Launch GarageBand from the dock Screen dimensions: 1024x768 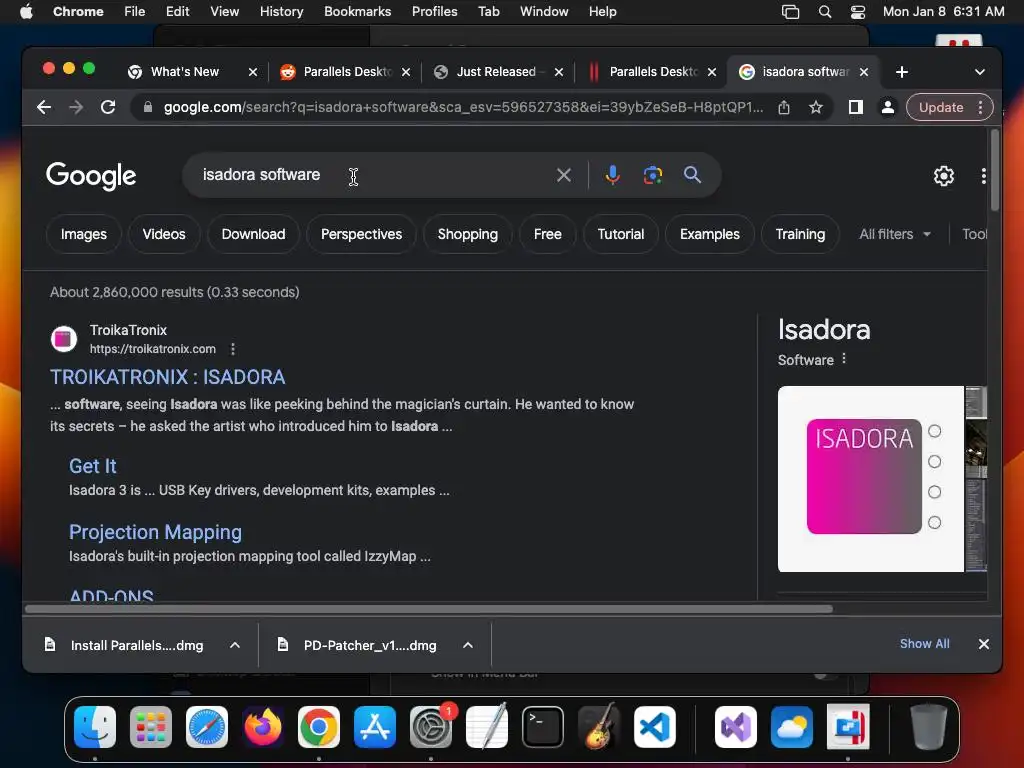(x=599, y=726)
